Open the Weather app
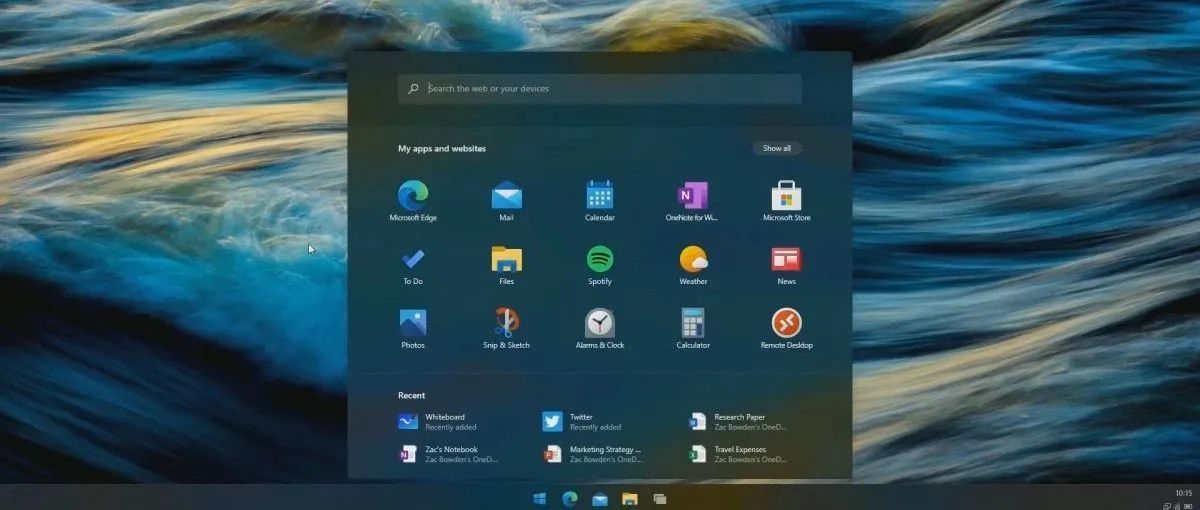Image resolution: width=1200 pixels, height=510 pixels. pos(693,265)
